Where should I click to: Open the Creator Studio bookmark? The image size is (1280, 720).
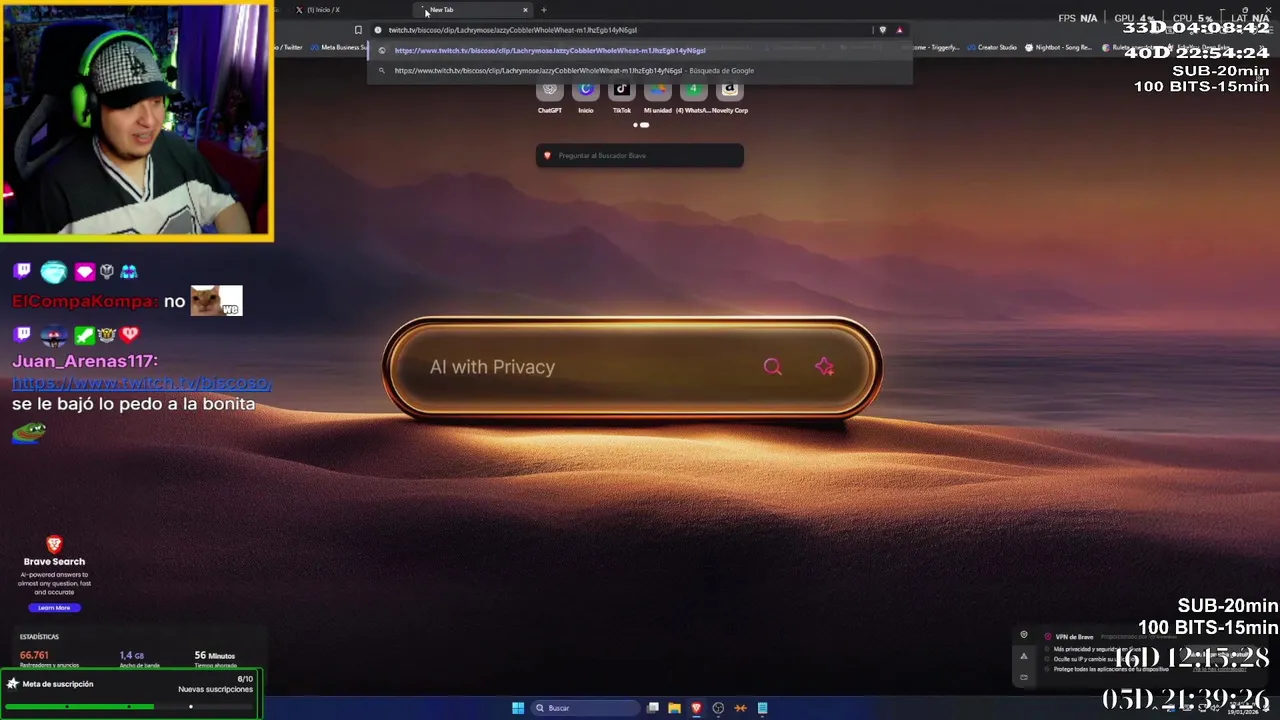coord(991,47)
